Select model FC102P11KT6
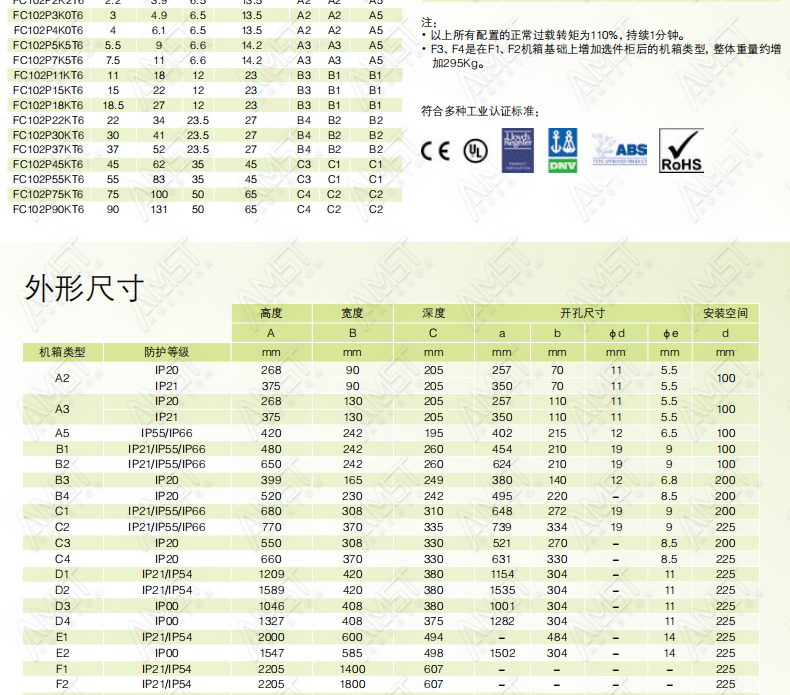The image size is (790, 695). click(x=48, y=76)
